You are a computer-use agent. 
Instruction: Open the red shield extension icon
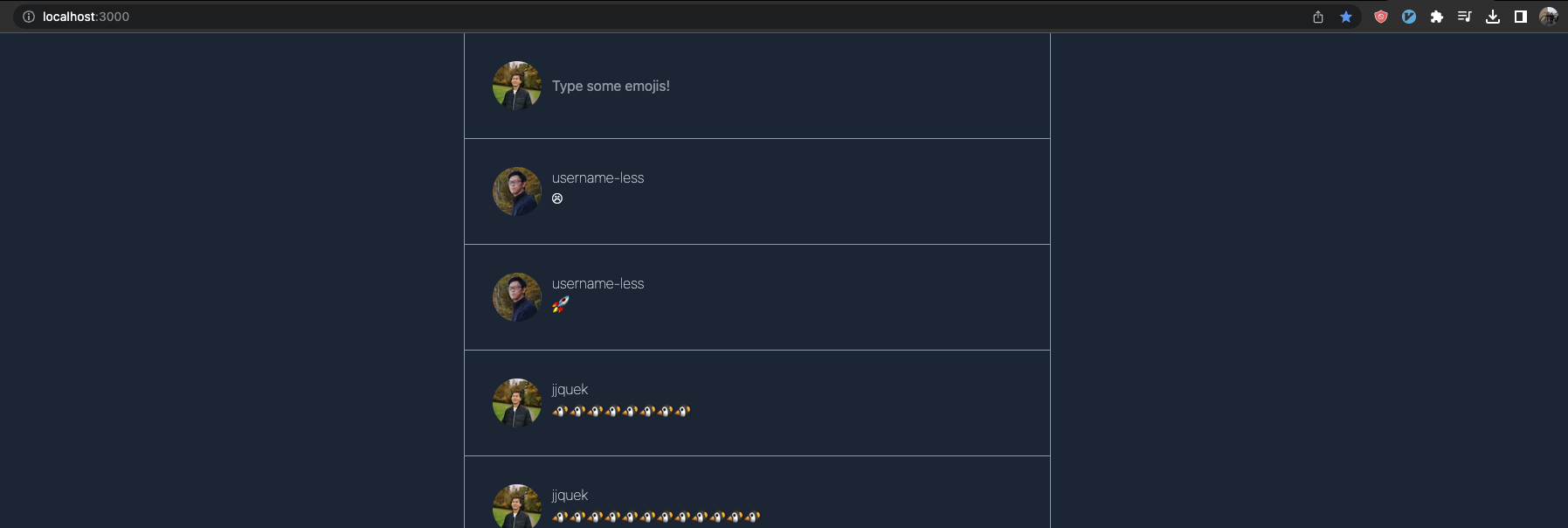1381,17
